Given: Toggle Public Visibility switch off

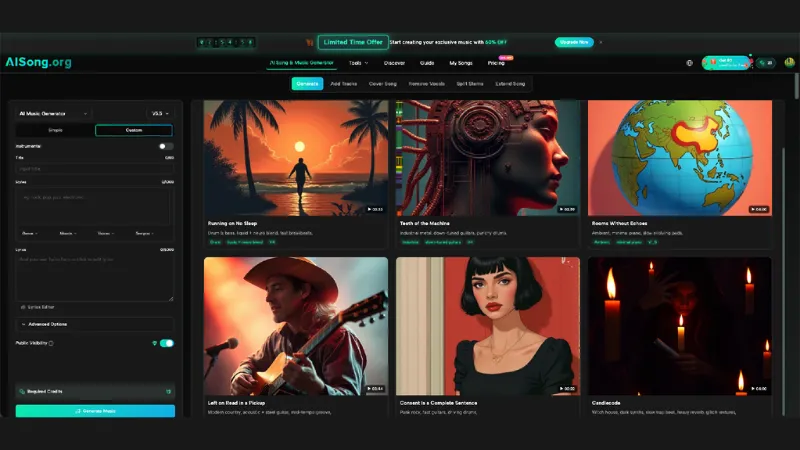Looking at the screenshot, I should coord(167,343).
